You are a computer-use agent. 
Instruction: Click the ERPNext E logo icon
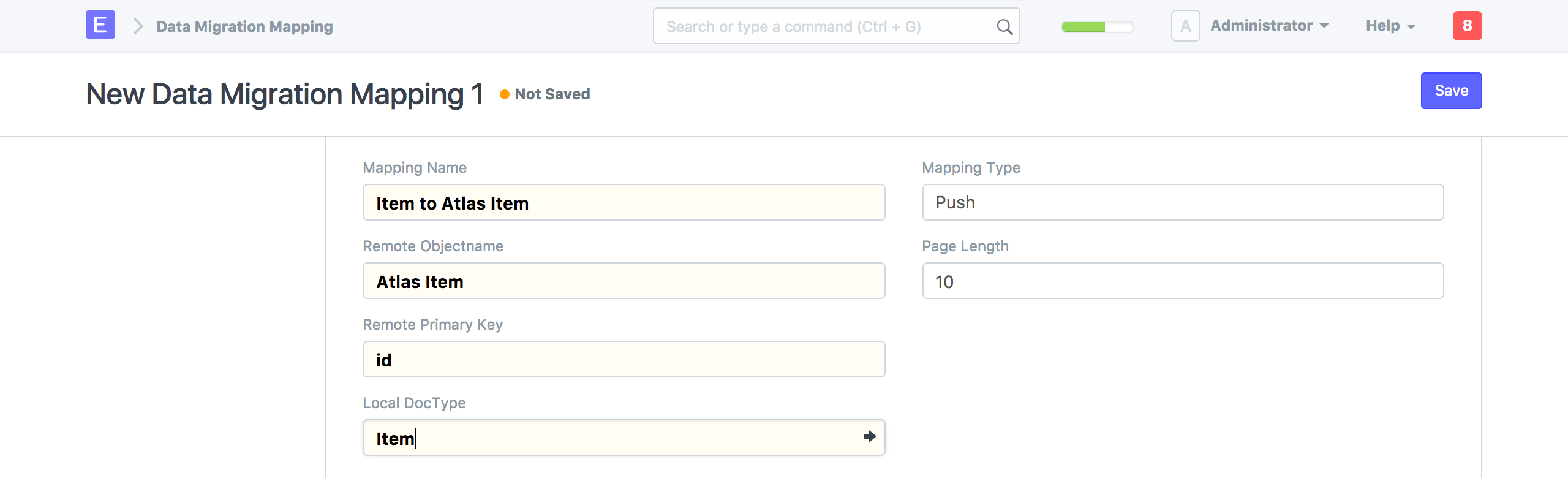(x=100, y=26)
